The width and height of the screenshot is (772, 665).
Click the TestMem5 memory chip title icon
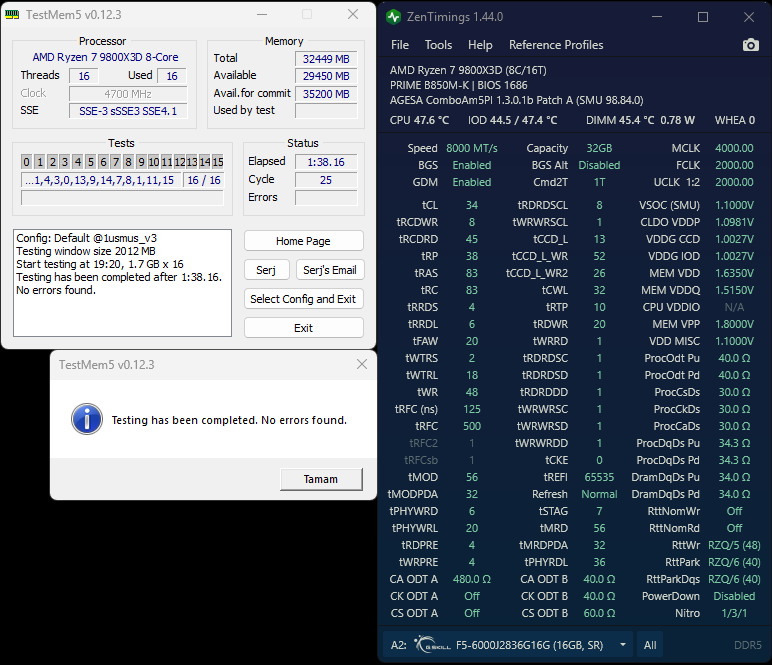click(12, 15)
